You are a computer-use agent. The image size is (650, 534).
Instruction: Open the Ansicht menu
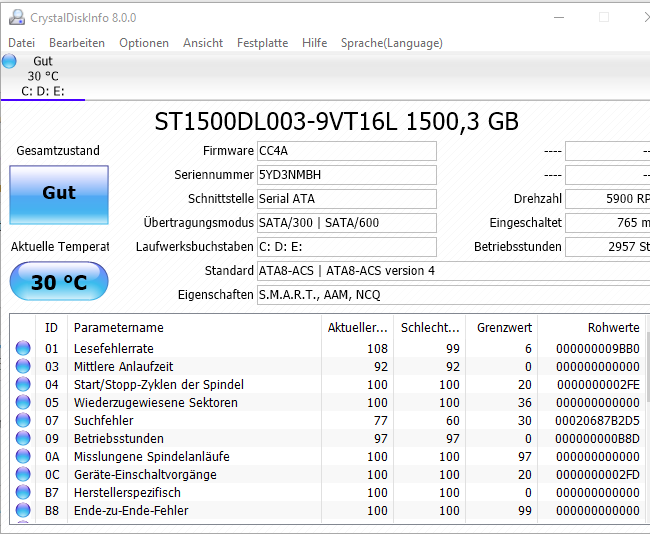click(x=203, y=43)
